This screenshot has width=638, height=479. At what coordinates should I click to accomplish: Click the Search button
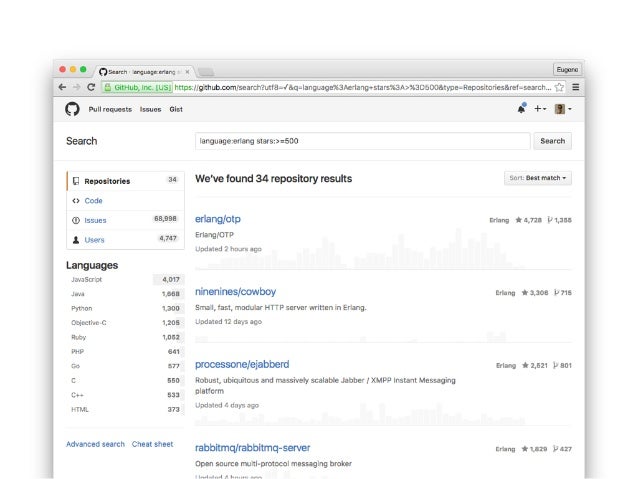tap(552, 141)
